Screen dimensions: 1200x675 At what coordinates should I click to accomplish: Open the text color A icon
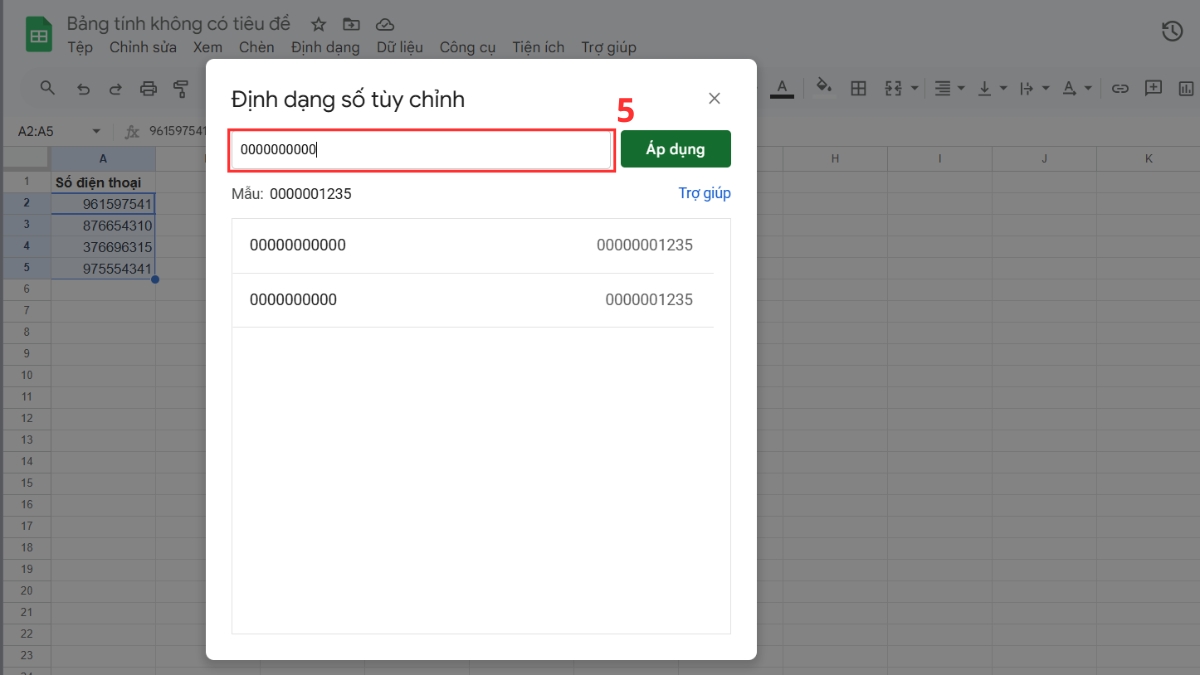[x=782, y=88]
